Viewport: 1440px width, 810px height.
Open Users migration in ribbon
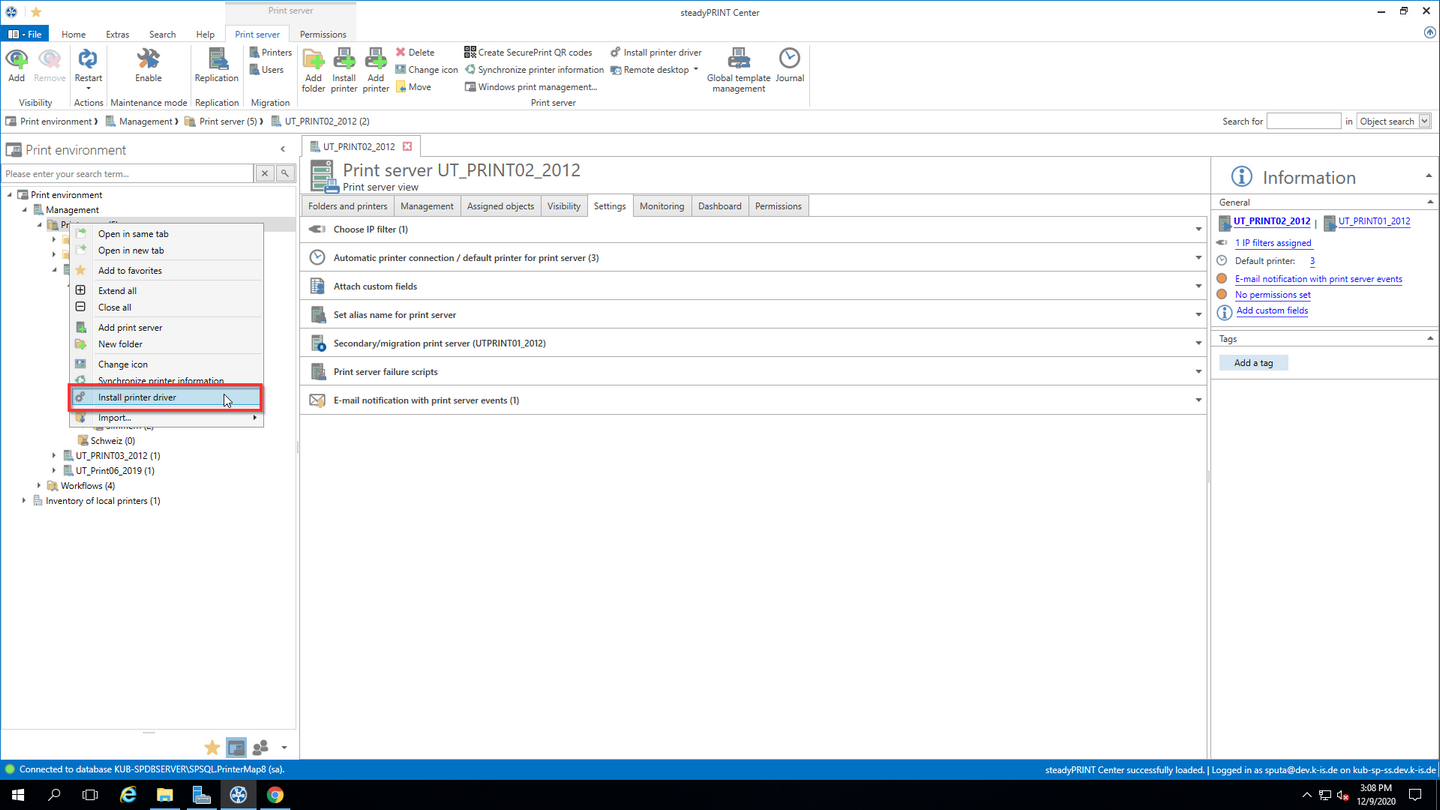click(x=267, y=70)
